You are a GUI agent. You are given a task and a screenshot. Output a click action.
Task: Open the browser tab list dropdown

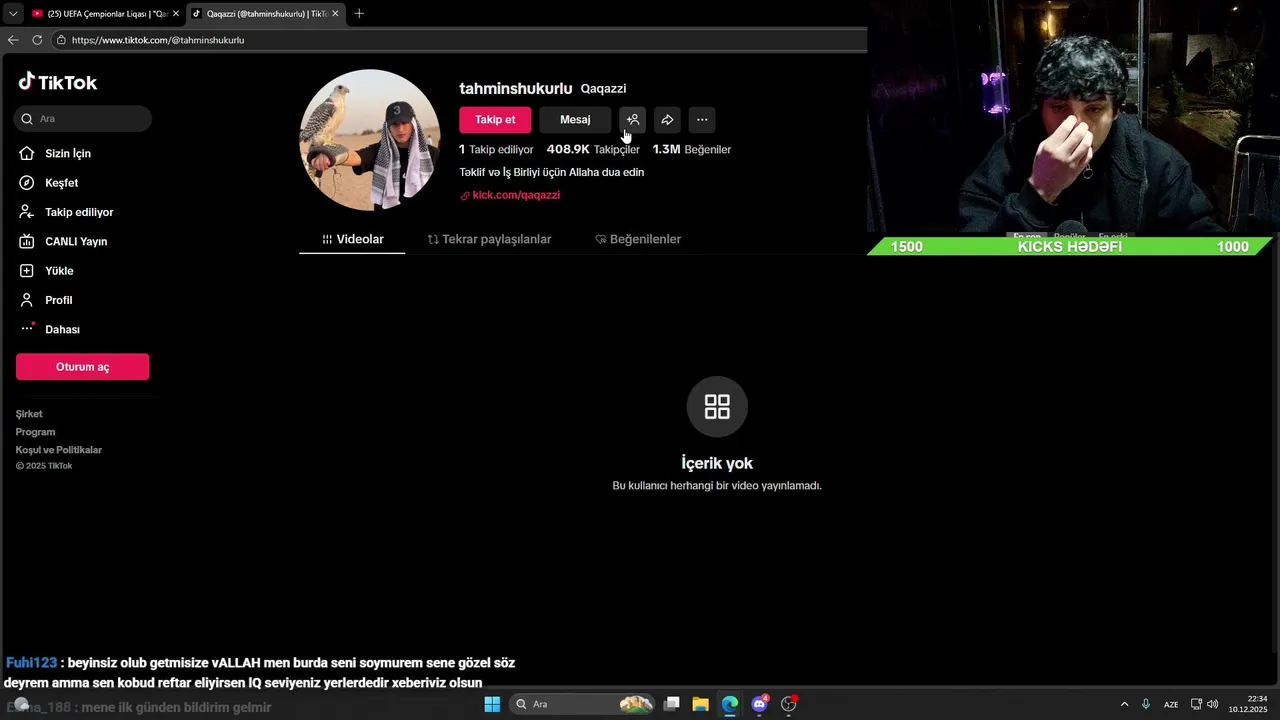click(x=12, y=13)
